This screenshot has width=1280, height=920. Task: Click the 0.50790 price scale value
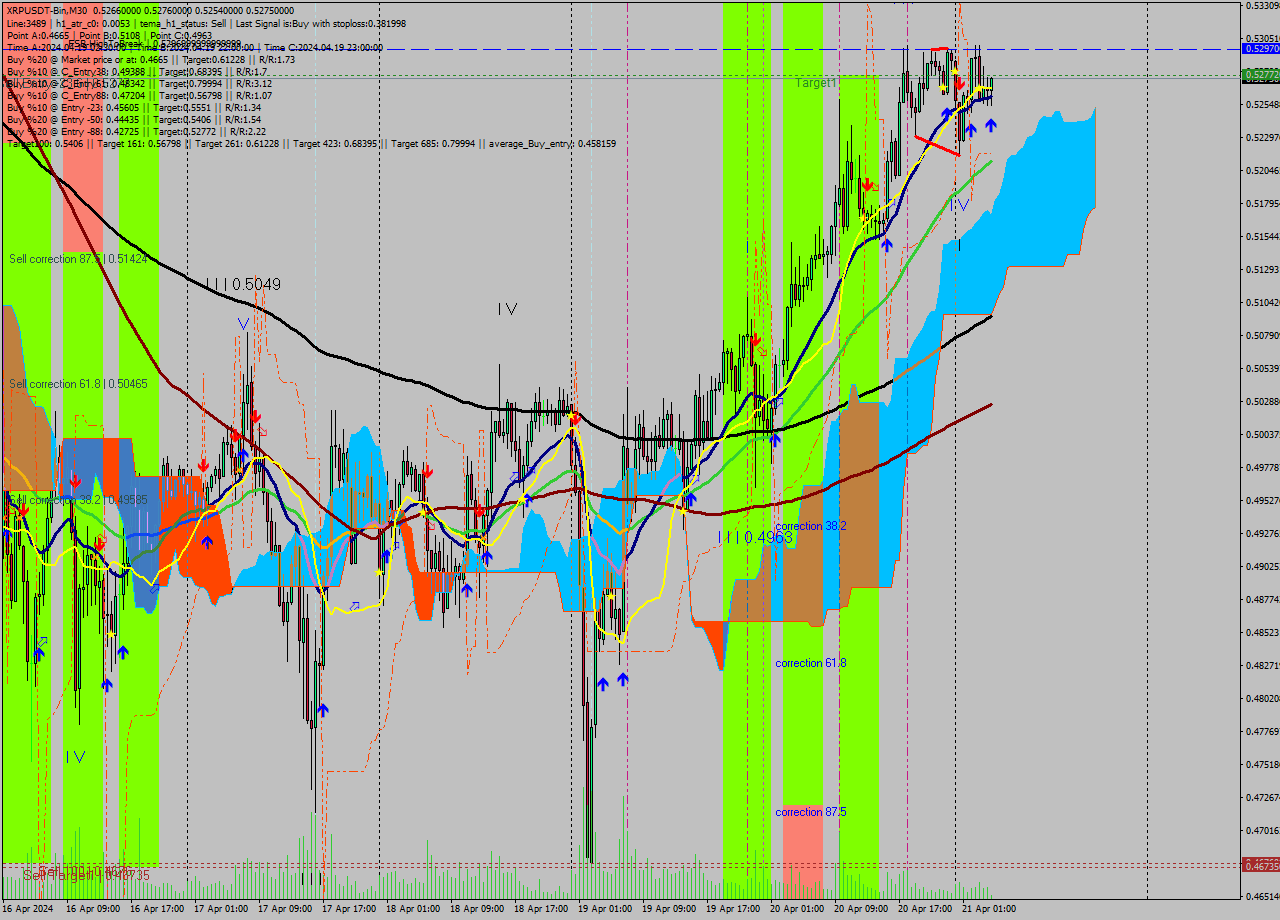(x=1262, y=335)
